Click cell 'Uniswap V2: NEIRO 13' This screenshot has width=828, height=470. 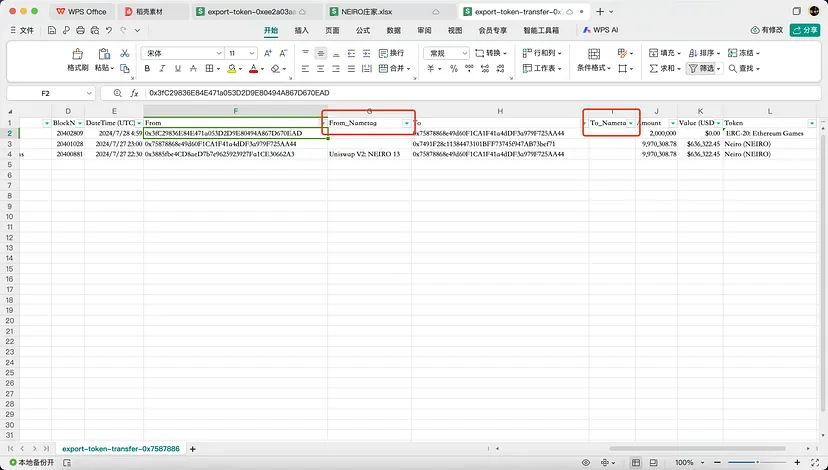[x=369, y=154]
